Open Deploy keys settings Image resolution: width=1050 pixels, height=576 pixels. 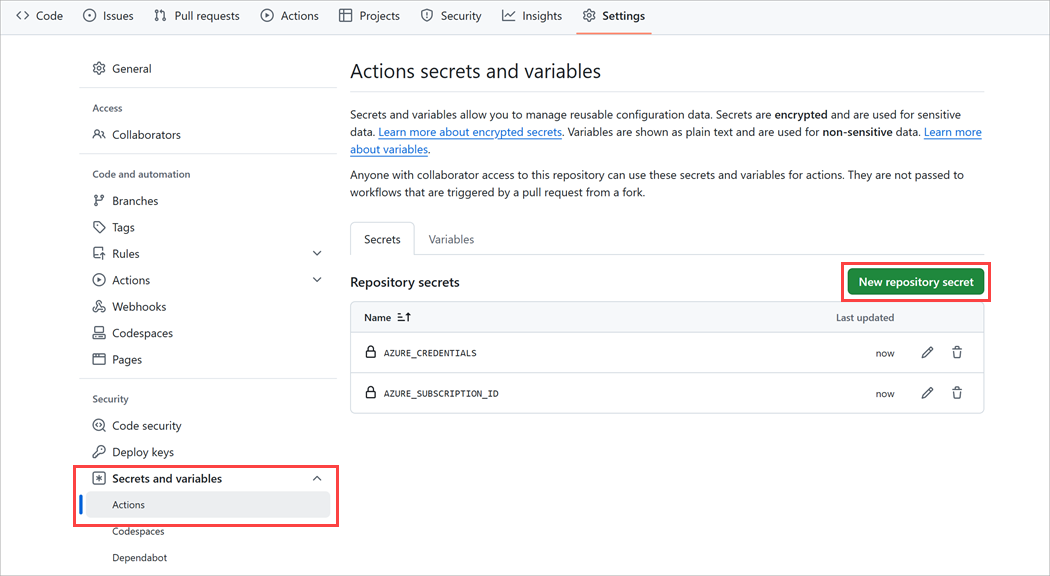(x=142, y=451)
